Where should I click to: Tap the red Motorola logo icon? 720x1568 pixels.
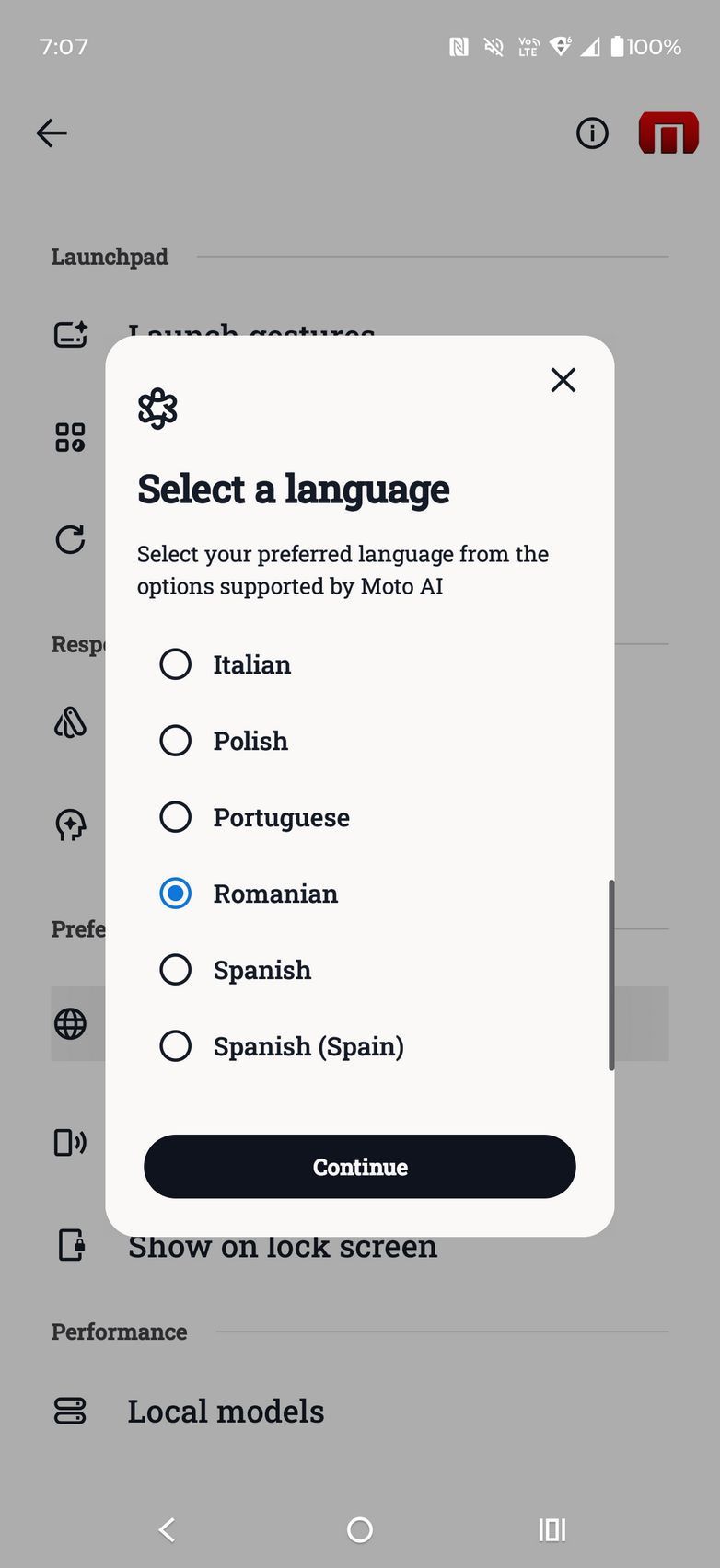pyautogui.click(x=668, y=133)
